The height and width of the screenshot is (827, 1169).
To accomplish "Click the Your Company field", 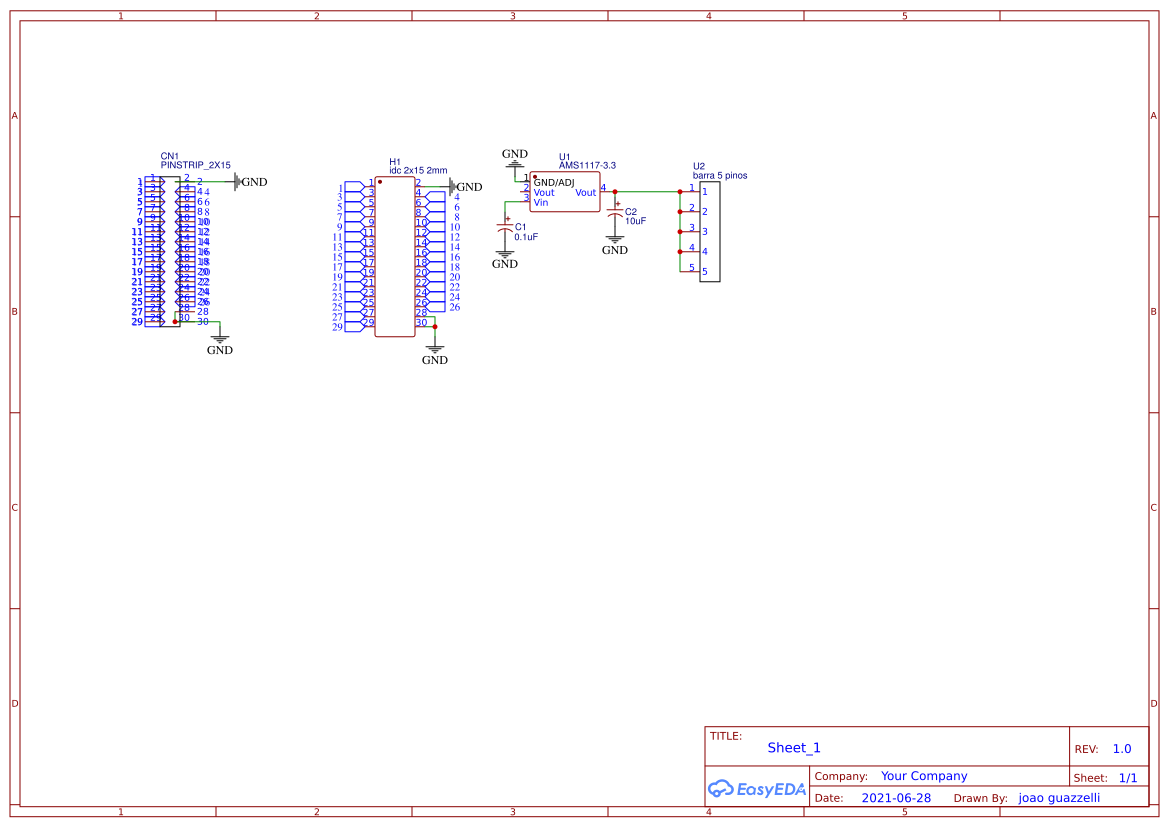I will click(x=924, y=776).
